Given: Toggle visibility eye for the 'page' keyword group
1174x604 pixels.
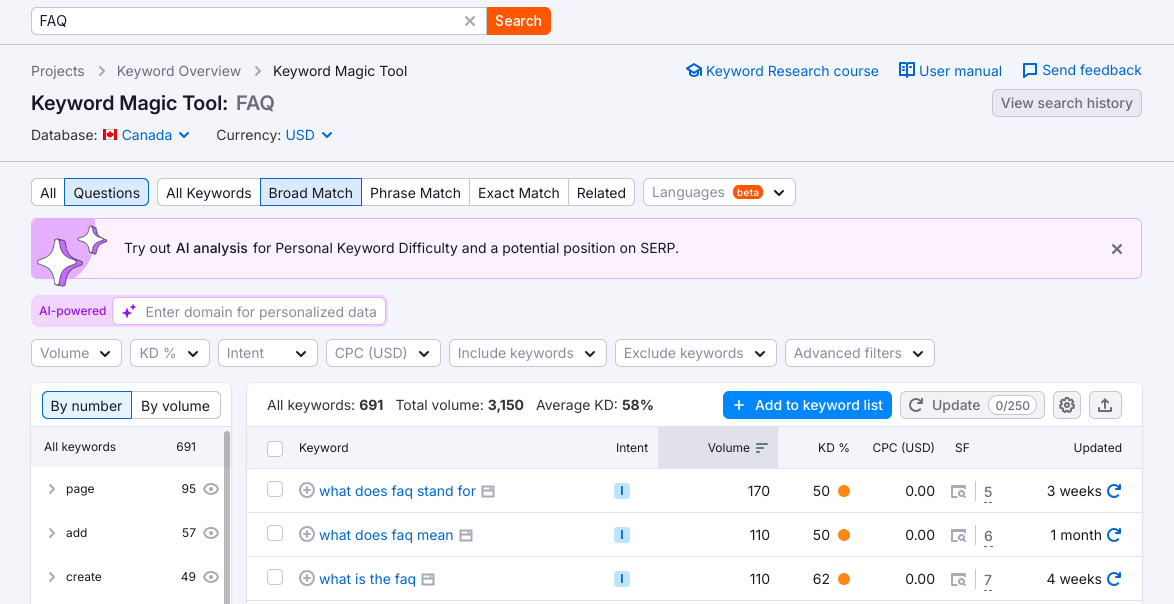Looking at the screenshot, I should pyautogui.click(x=210, y=489).
